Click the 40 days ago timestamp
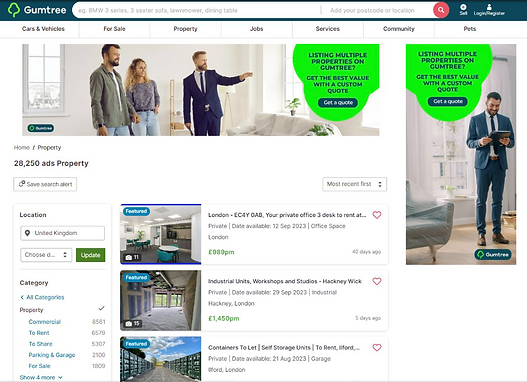Viewport: 527px width, 382px height. [366, 252]
